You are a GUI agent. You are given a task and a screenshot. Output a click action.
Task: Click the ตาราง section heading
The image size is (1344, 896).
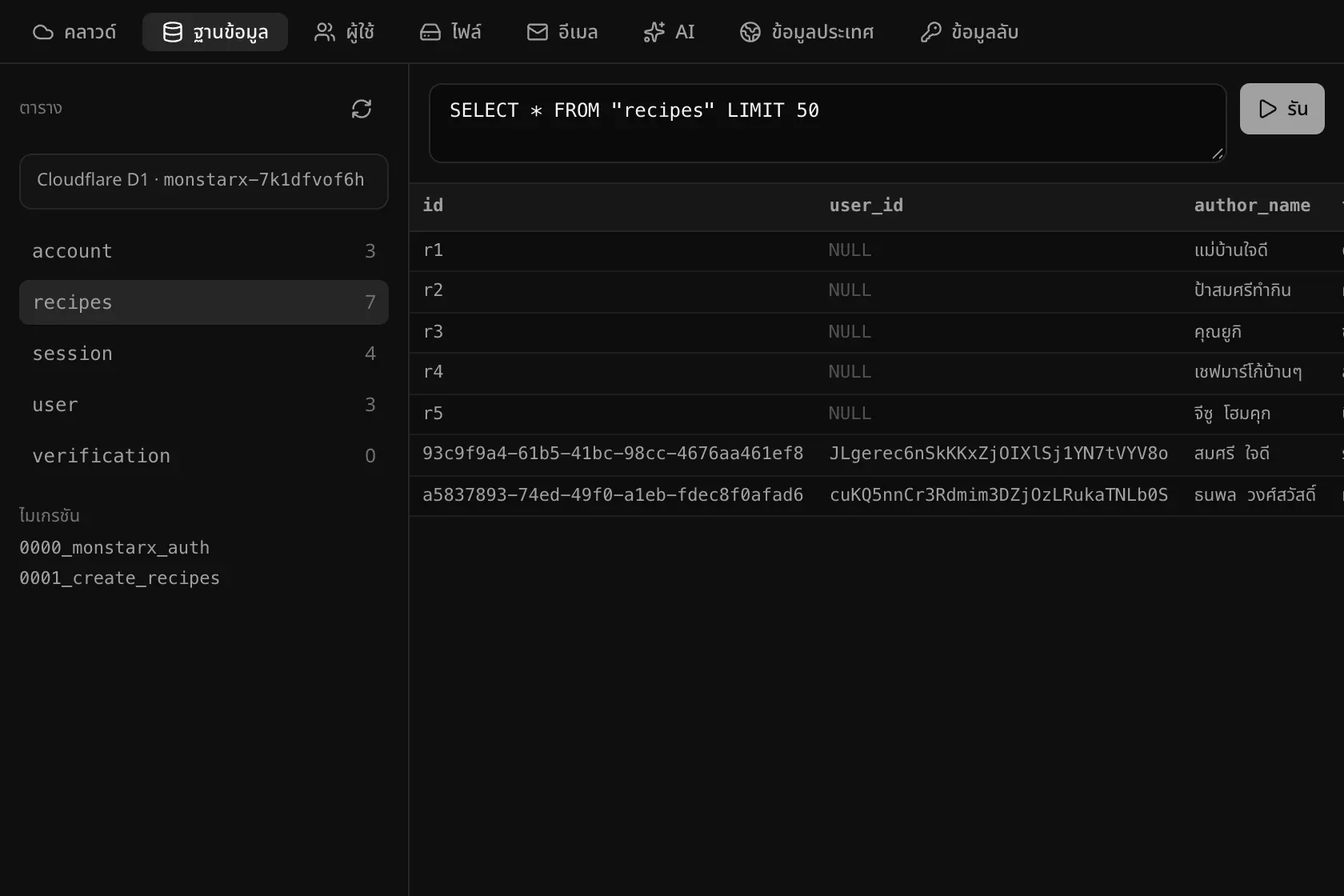point(41,109)
